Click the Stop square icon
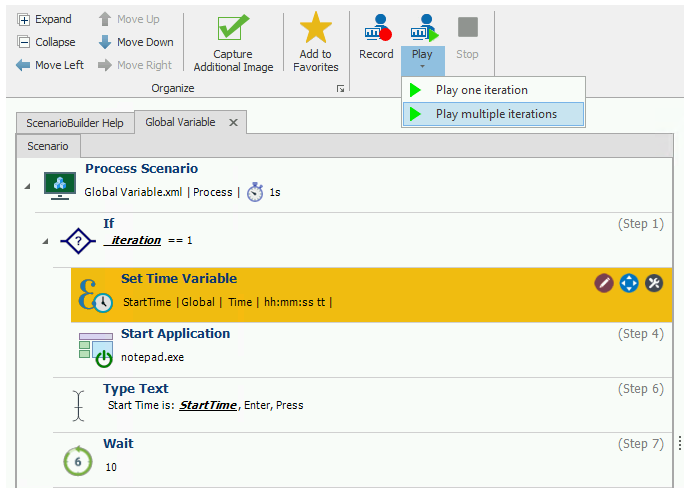 coord(468,27)
